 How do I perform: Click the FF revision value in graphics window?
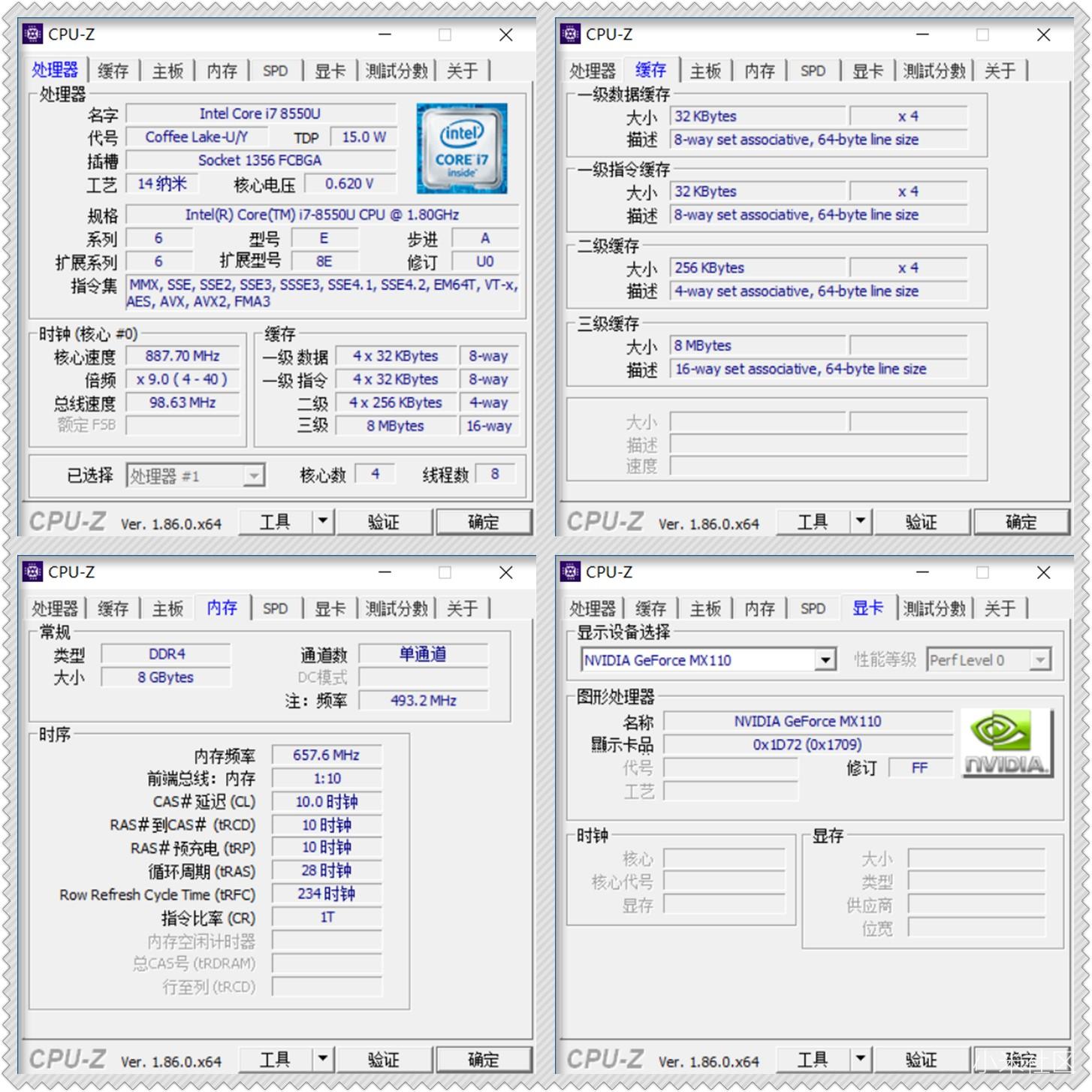tap(920, 768)
